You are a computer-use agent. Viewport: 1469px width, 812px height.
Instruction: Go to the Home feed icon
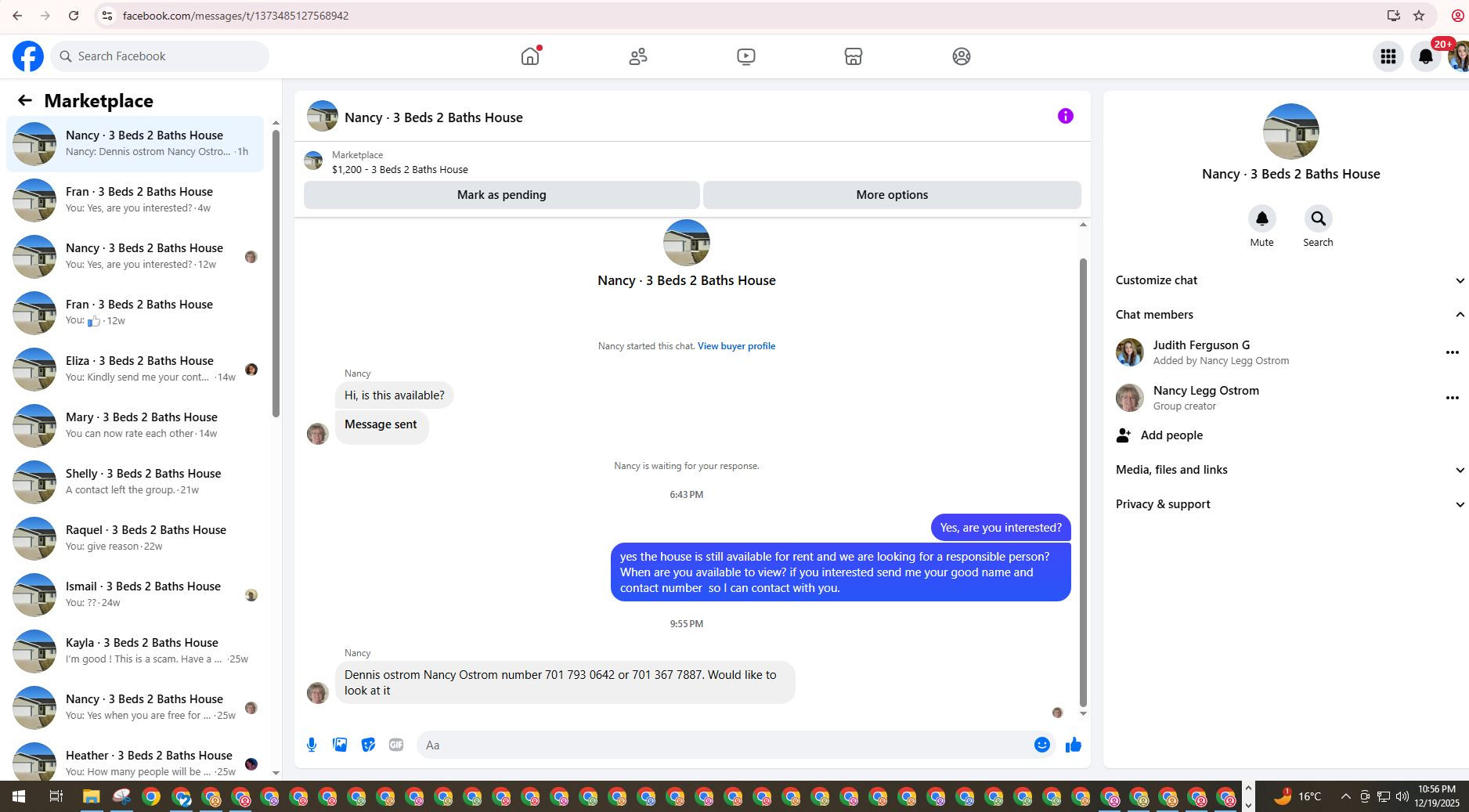click(x=530, y=56)
